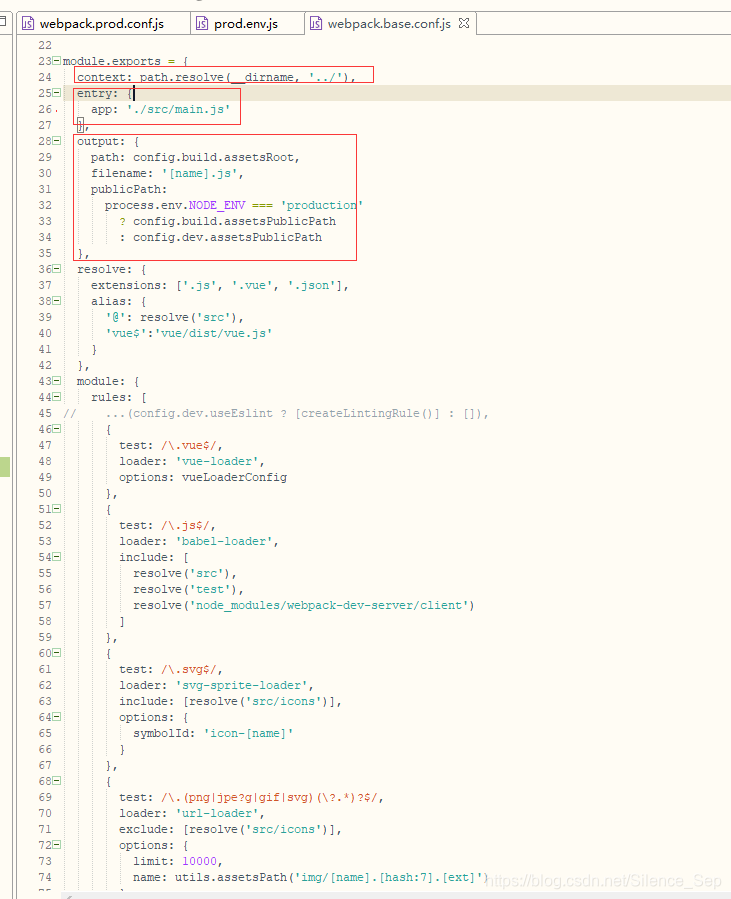Click the 'url-loader' string
Image resolution: width=731 pixels, height=899 pixels.
(x=217, y=813)
